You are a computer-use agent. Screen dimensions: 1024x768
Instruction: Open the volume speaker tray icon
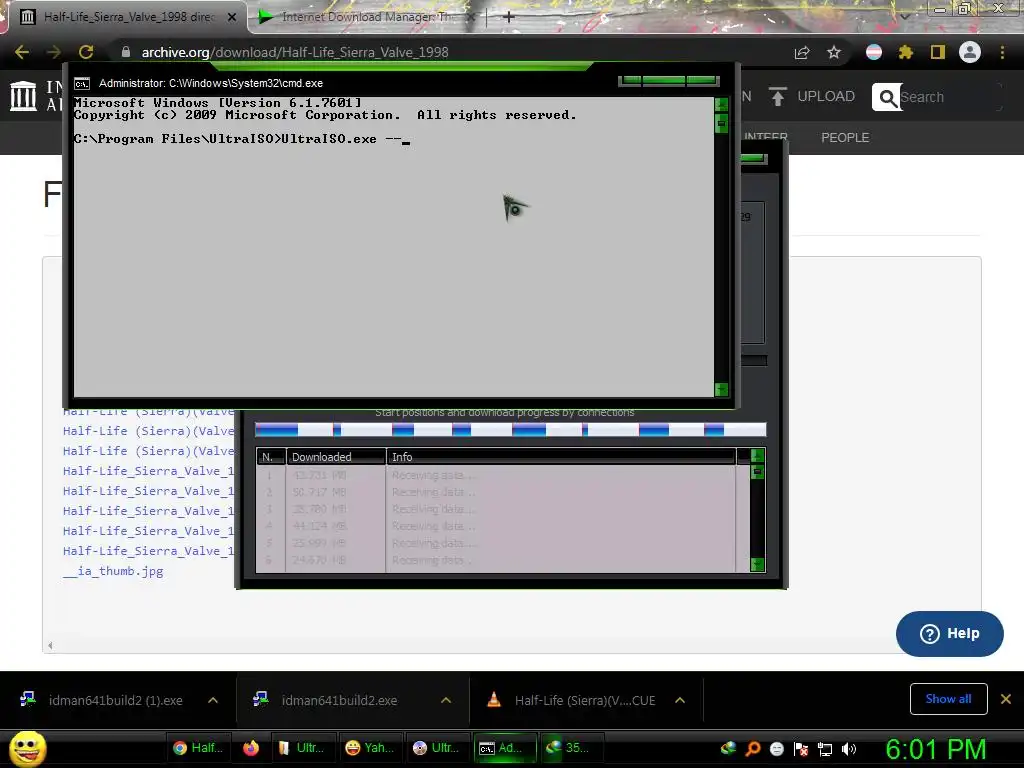(849, 749)
